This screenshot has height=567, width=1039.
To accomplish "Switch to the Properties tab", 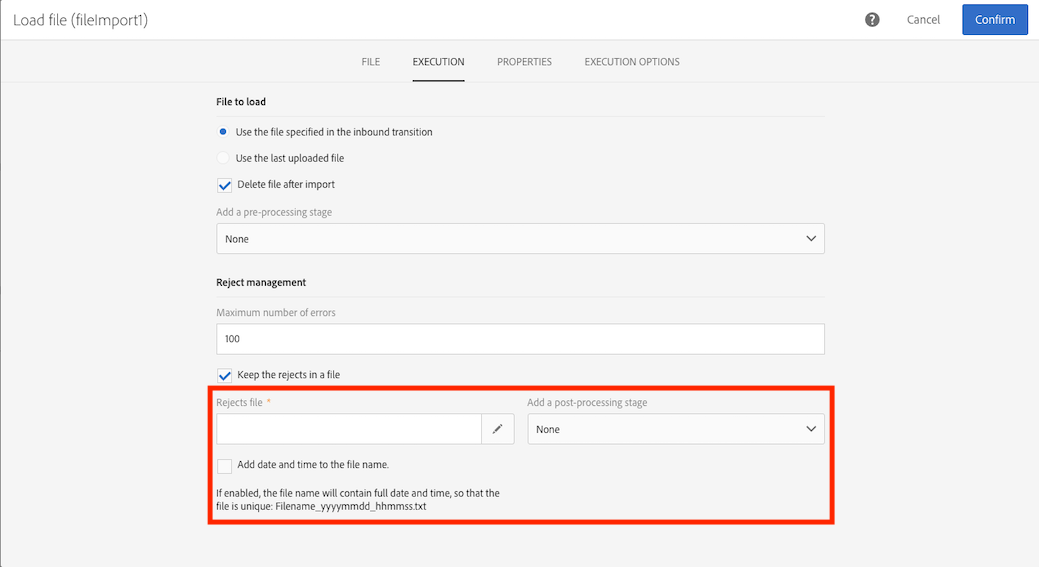I will 524,62.
